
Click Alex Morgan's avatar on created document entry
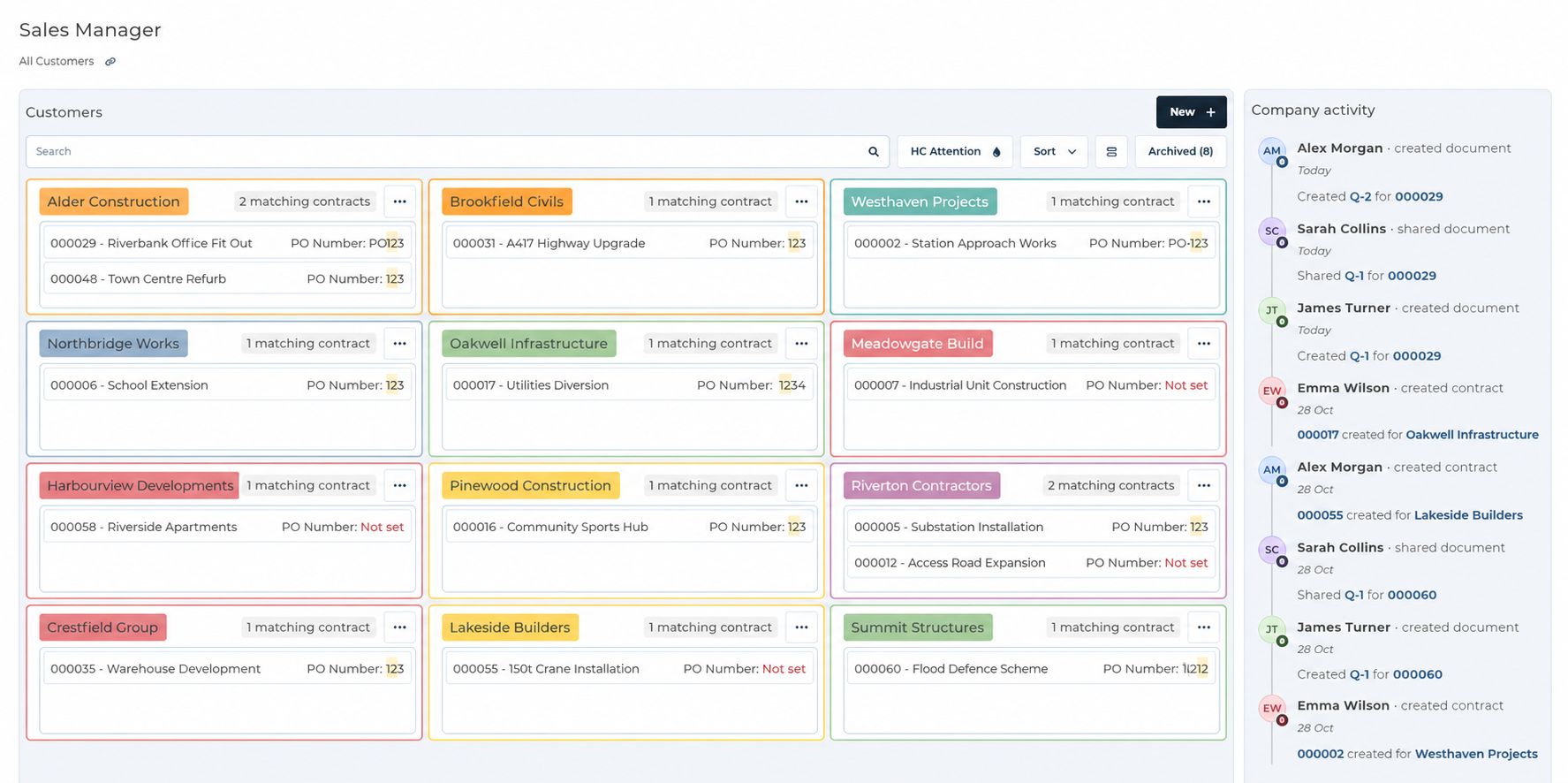pos(1272,151)
